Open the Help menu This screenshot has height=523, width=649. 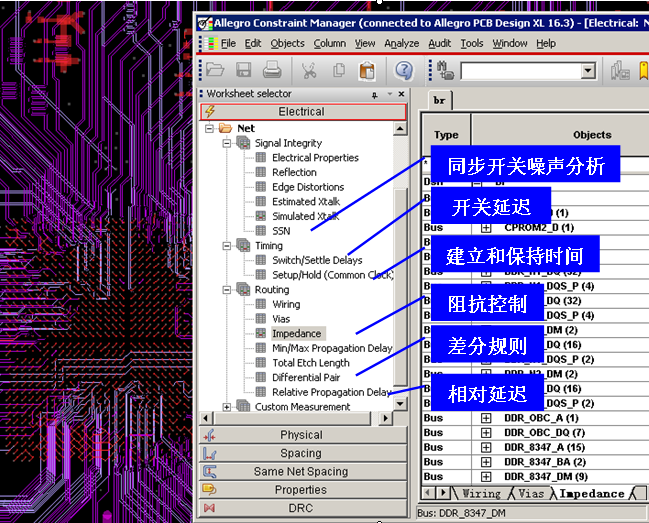click(546, 43)
